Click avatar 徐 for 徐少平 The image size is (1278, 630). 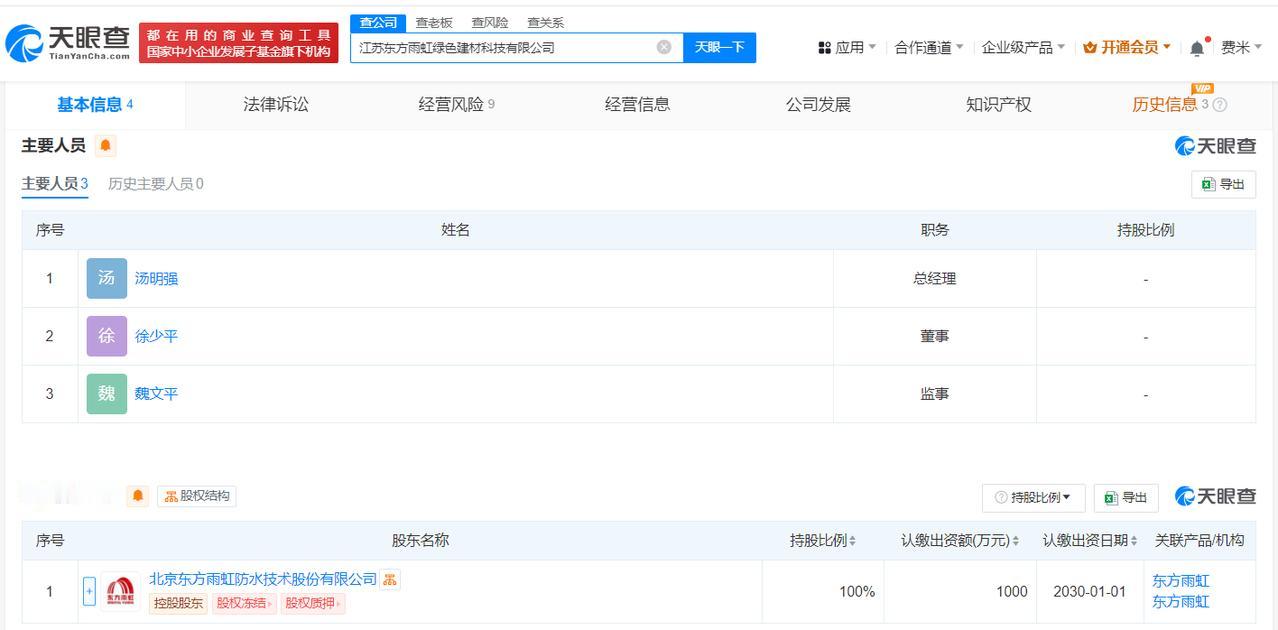(107, 336)
